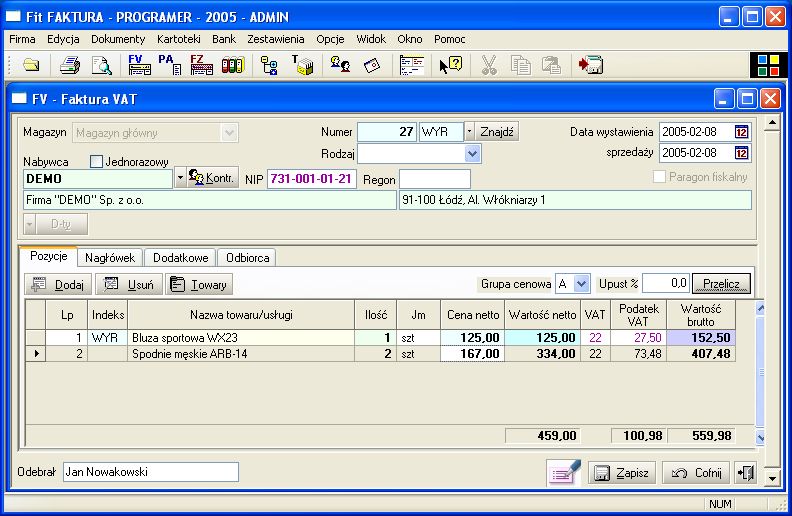Click the Towary button
Viewport: 792px width, 516px height.
[199, 285]
